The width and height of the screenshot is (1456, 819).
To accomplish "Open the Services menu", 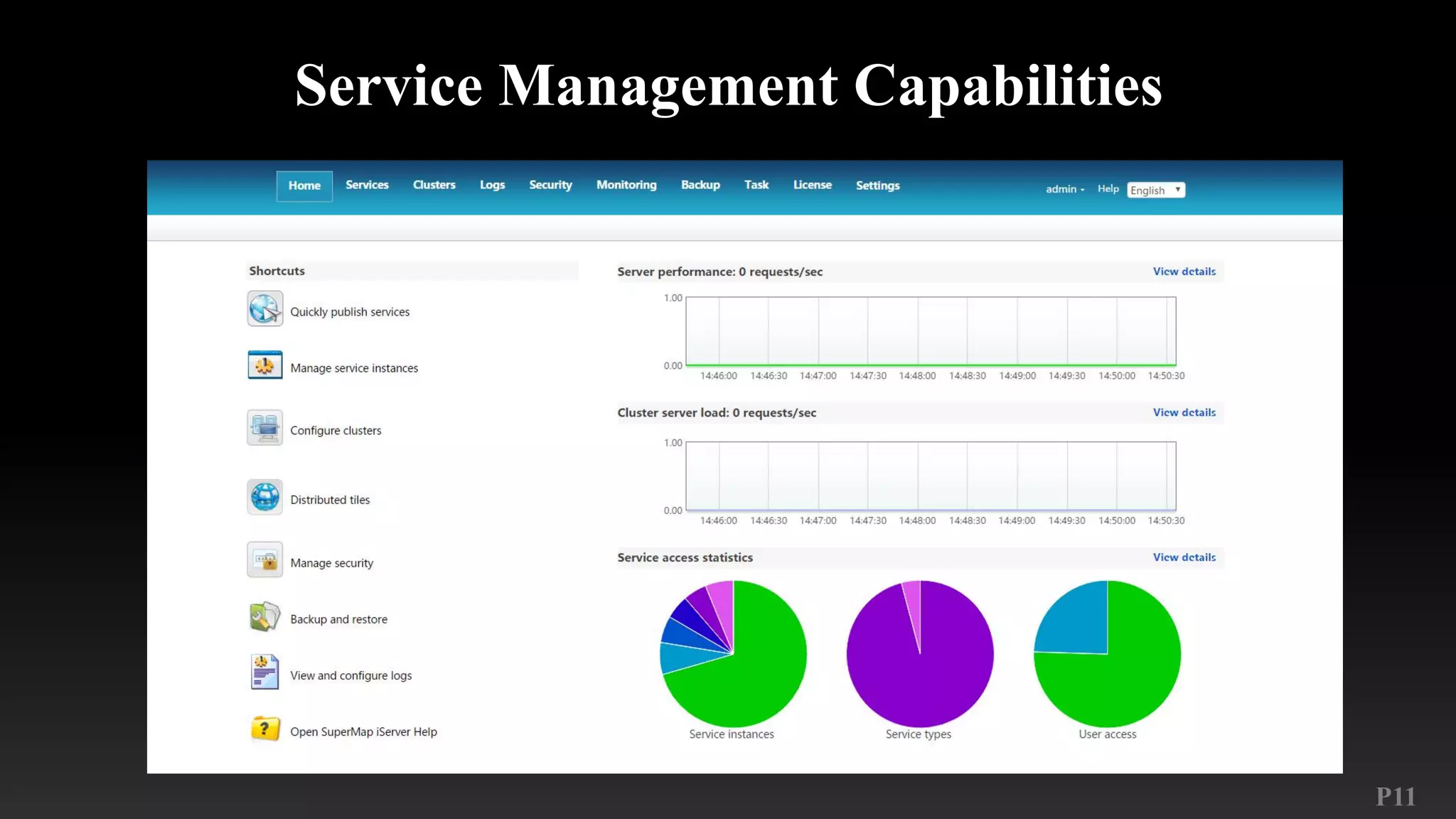I will (x=367, y=185).
